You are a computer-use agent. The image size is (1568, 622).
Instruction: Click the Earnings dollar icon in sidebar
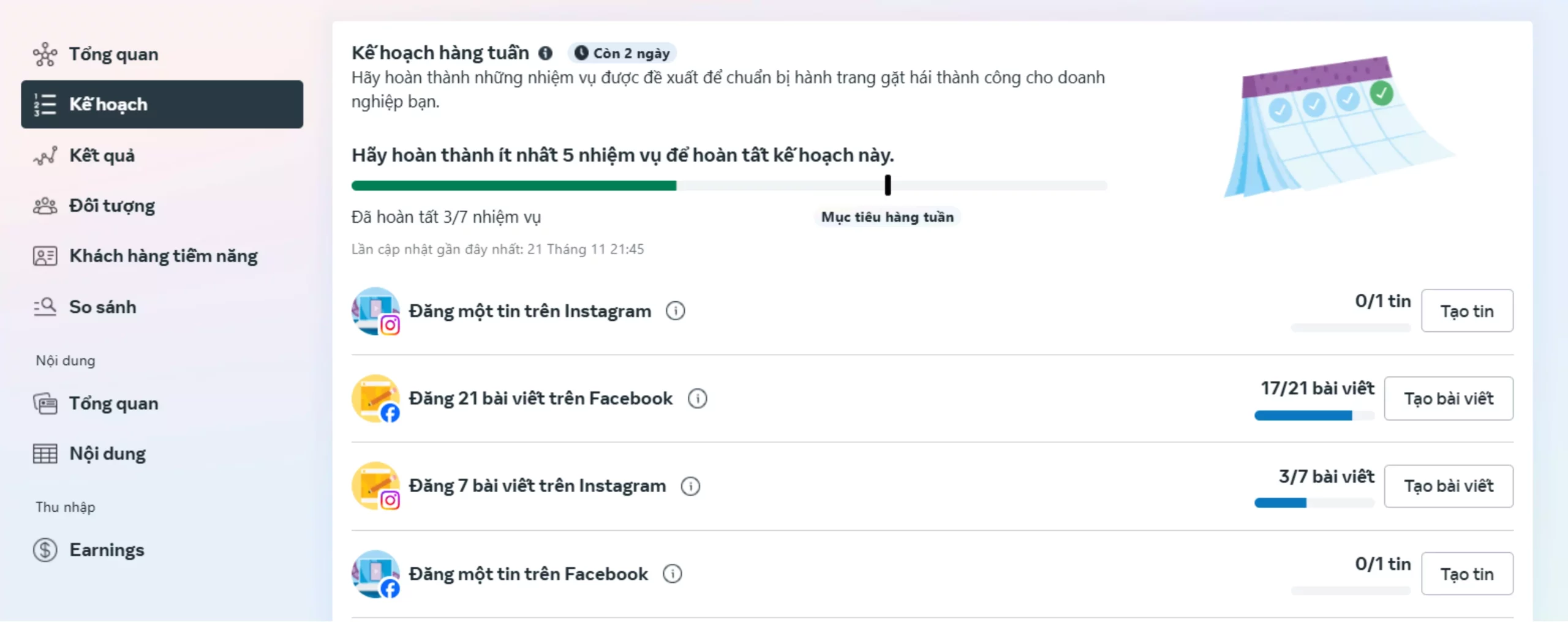click(45, 550)
